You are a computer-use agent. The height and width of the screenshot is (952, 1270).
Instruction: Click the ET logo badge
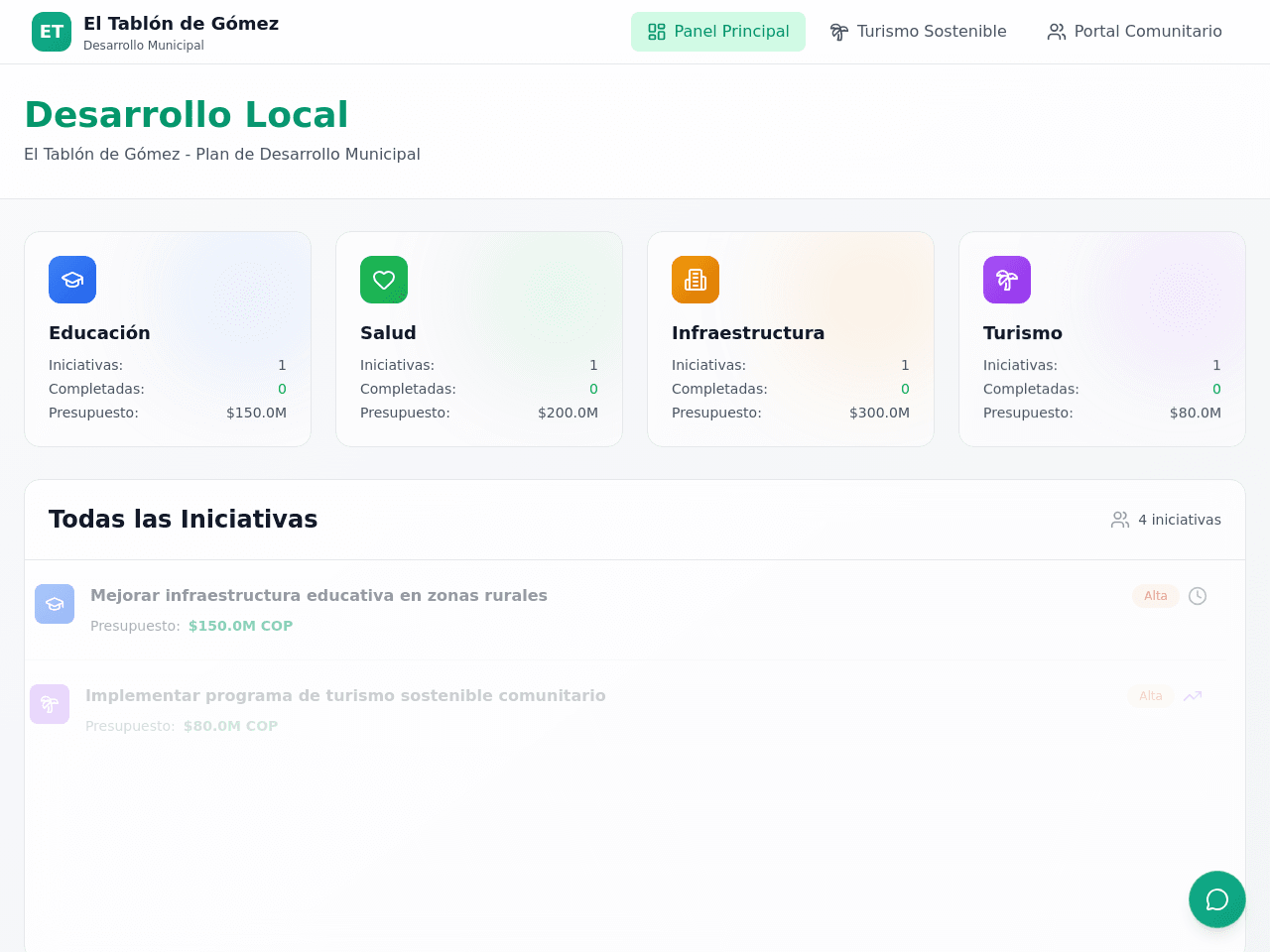[x=52, y=32]
